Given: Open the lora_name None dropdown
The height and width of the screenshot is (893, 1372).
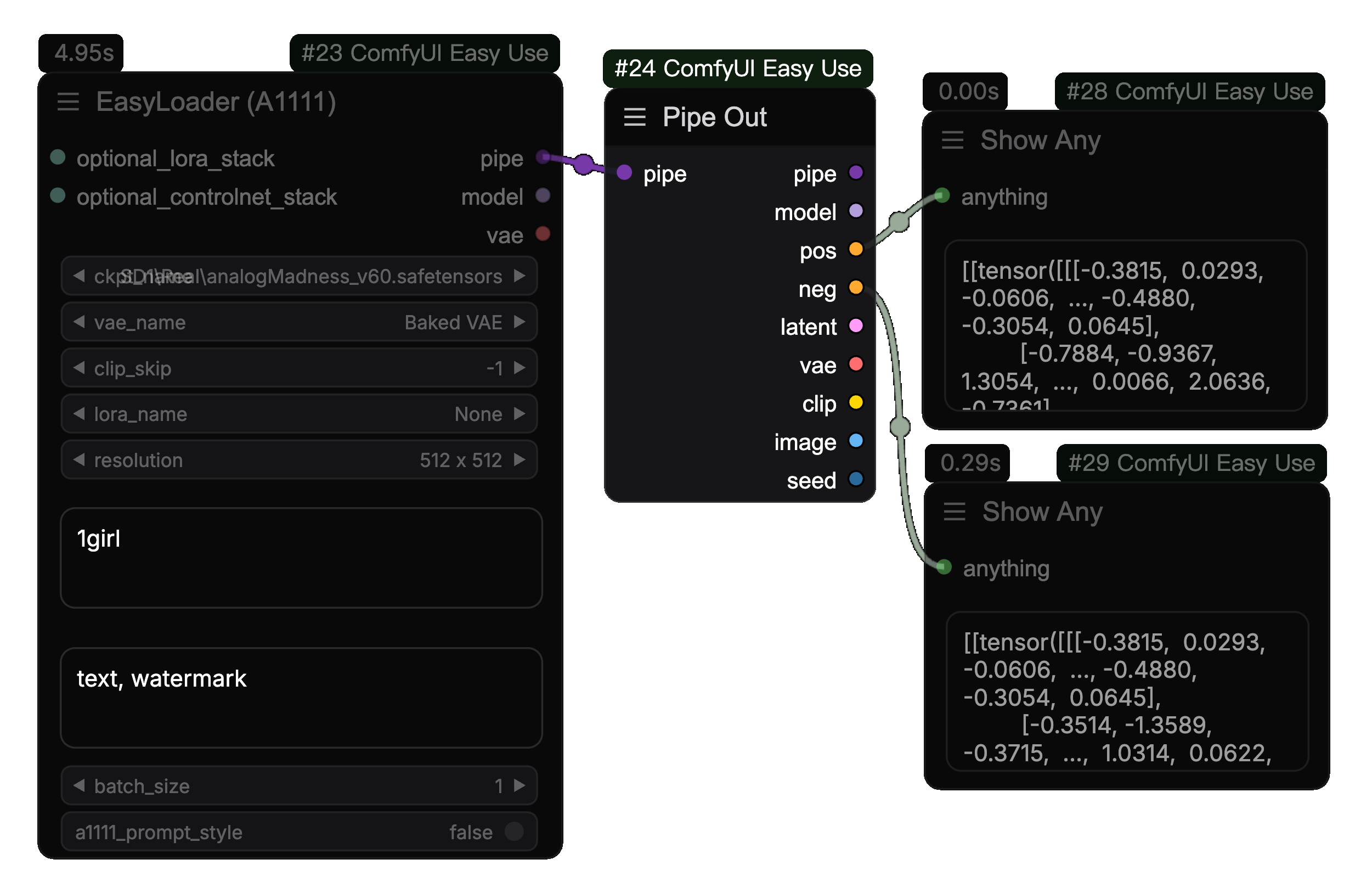Looking at the screenshot, I should pyautogui.click(x=299, y=414).
